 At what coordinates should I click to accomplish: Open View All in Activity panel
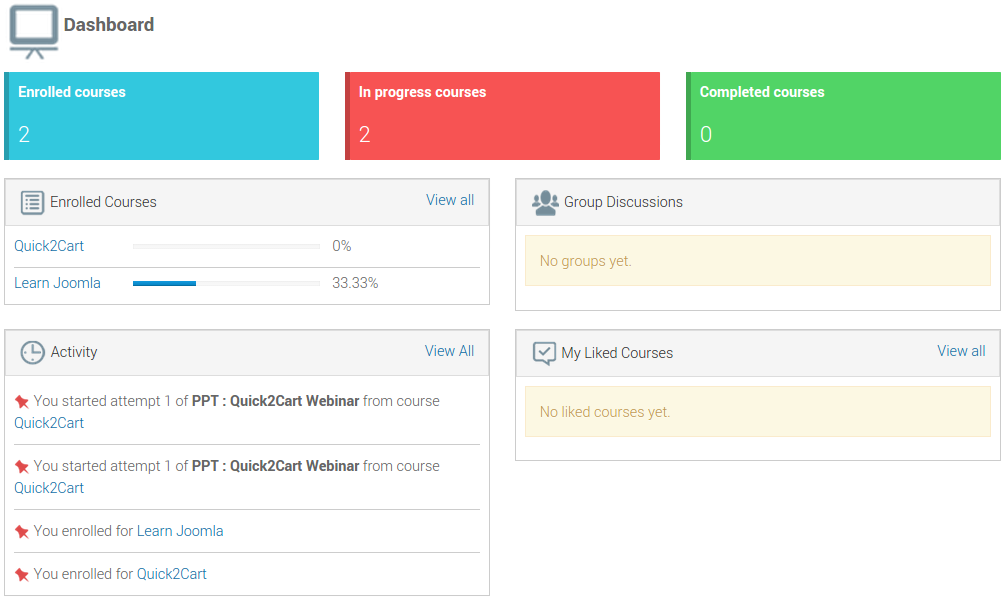[449, 351]
